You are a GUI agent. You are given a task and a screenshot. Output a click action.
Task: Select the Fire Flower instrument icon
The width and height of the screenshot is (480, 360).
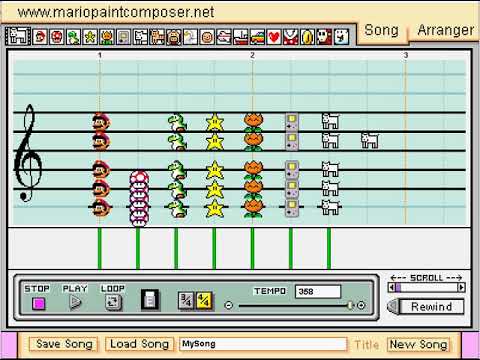(107, 37)
